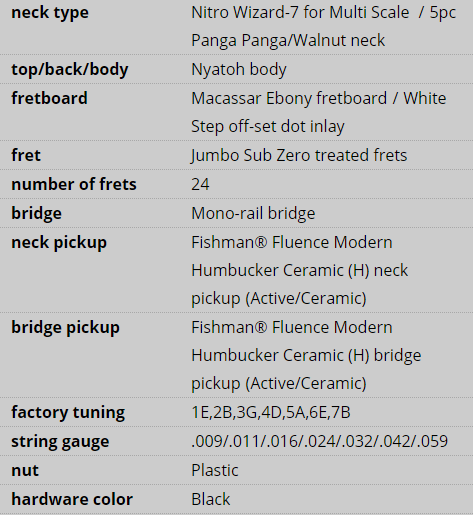The height and width of the screenshot is (515, 473).
Task: Select the nut value 'Plastic'
Action: (215, 470)
